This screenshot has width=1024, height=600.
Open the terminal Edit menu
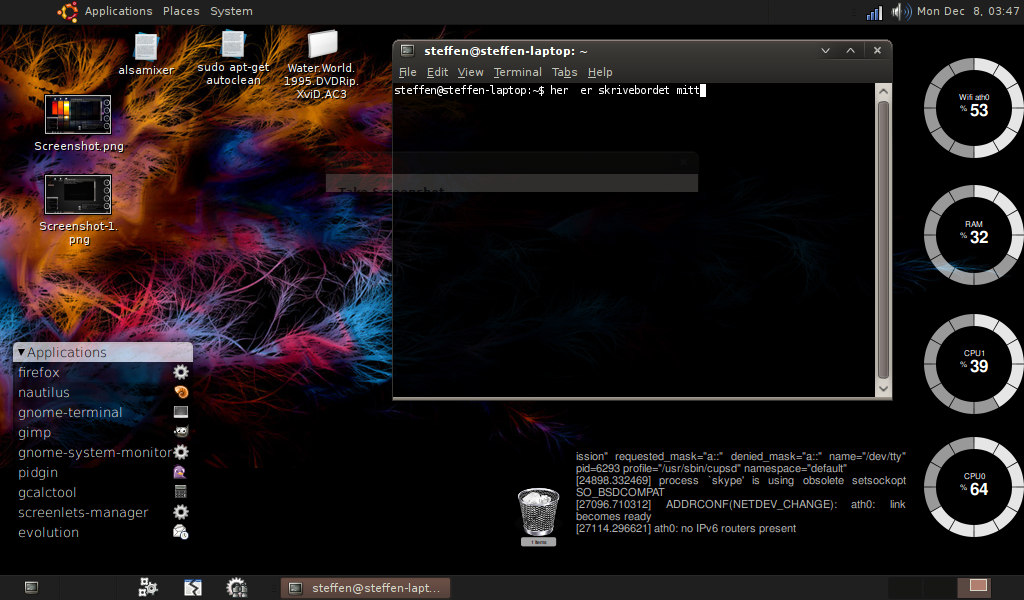[437, 72]
